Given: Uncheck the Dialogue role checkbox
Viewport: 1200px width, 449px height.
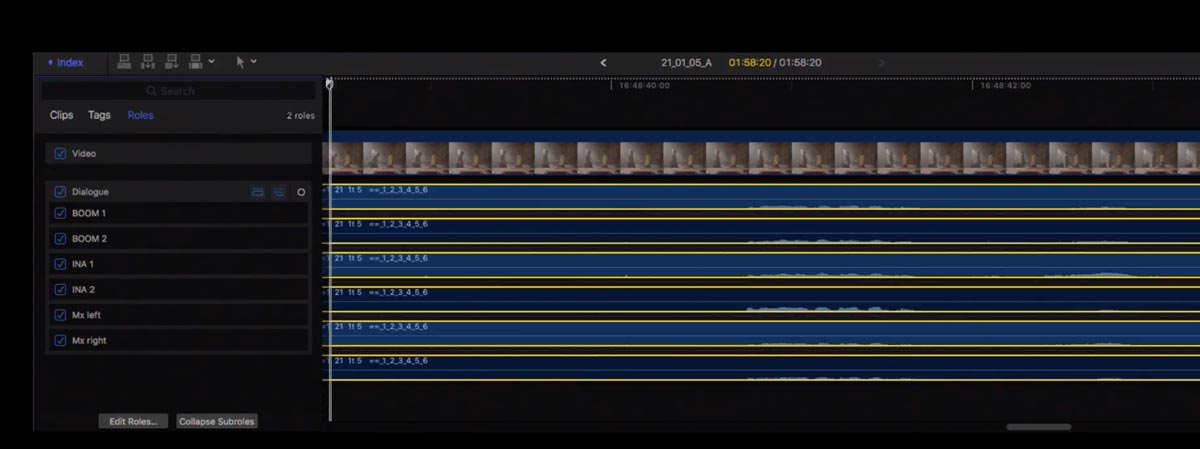Looking at the screenshot, I should (x=60, y=192).
